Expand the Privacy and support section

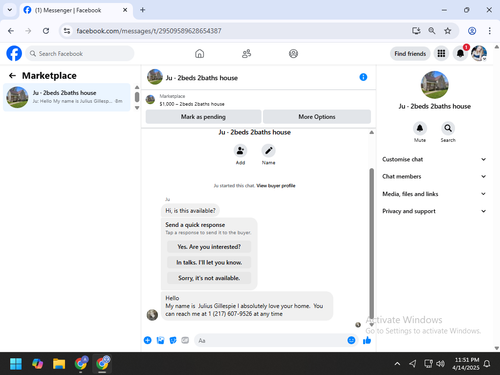coord(434,211)
